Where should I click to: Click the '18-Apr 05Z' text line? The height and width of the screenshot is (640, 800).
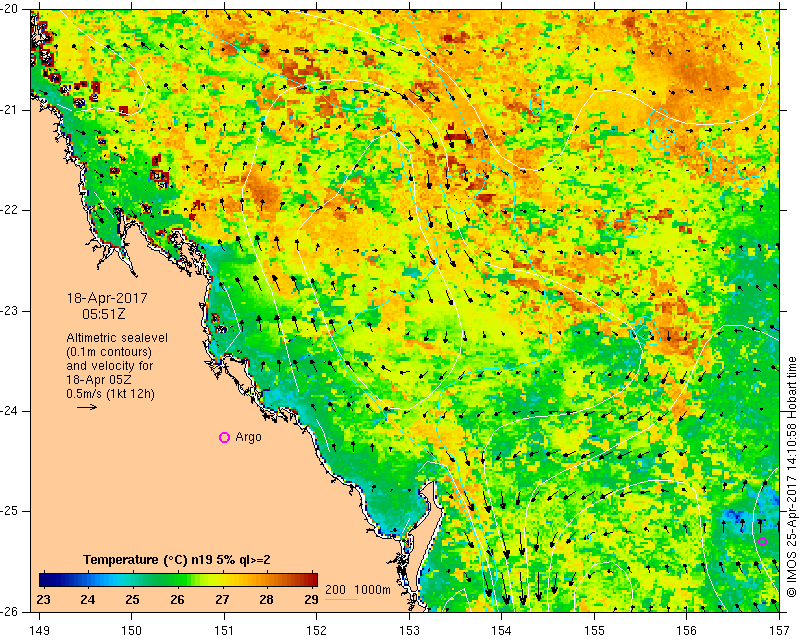(x=97, y=380)
